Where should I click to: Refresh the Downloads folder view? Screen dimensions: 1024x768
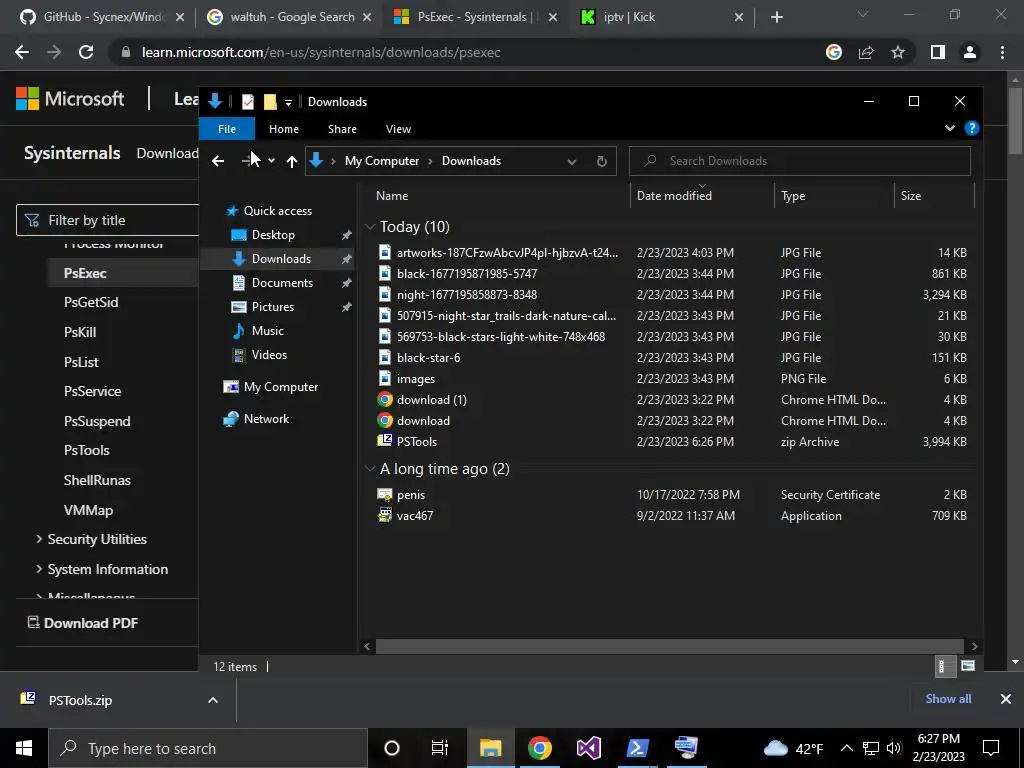[x=601, y=161]
